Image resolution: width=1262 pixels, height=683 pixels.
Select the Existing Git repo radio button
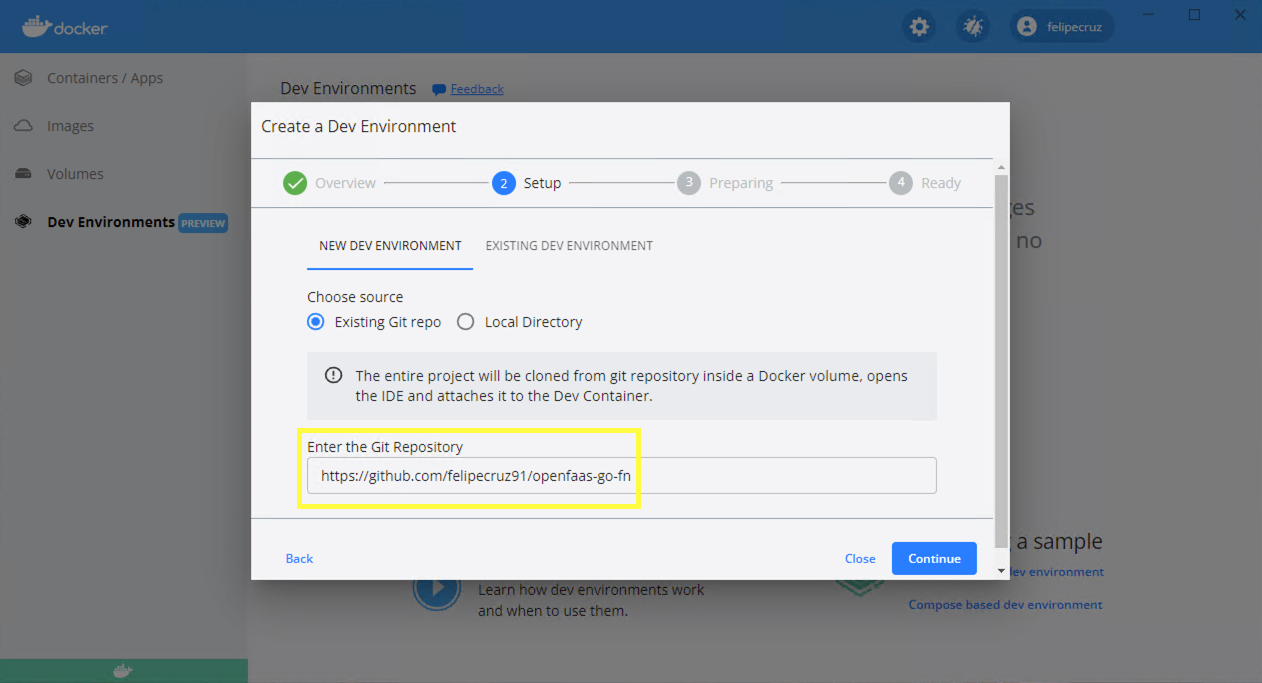[315, 321]
